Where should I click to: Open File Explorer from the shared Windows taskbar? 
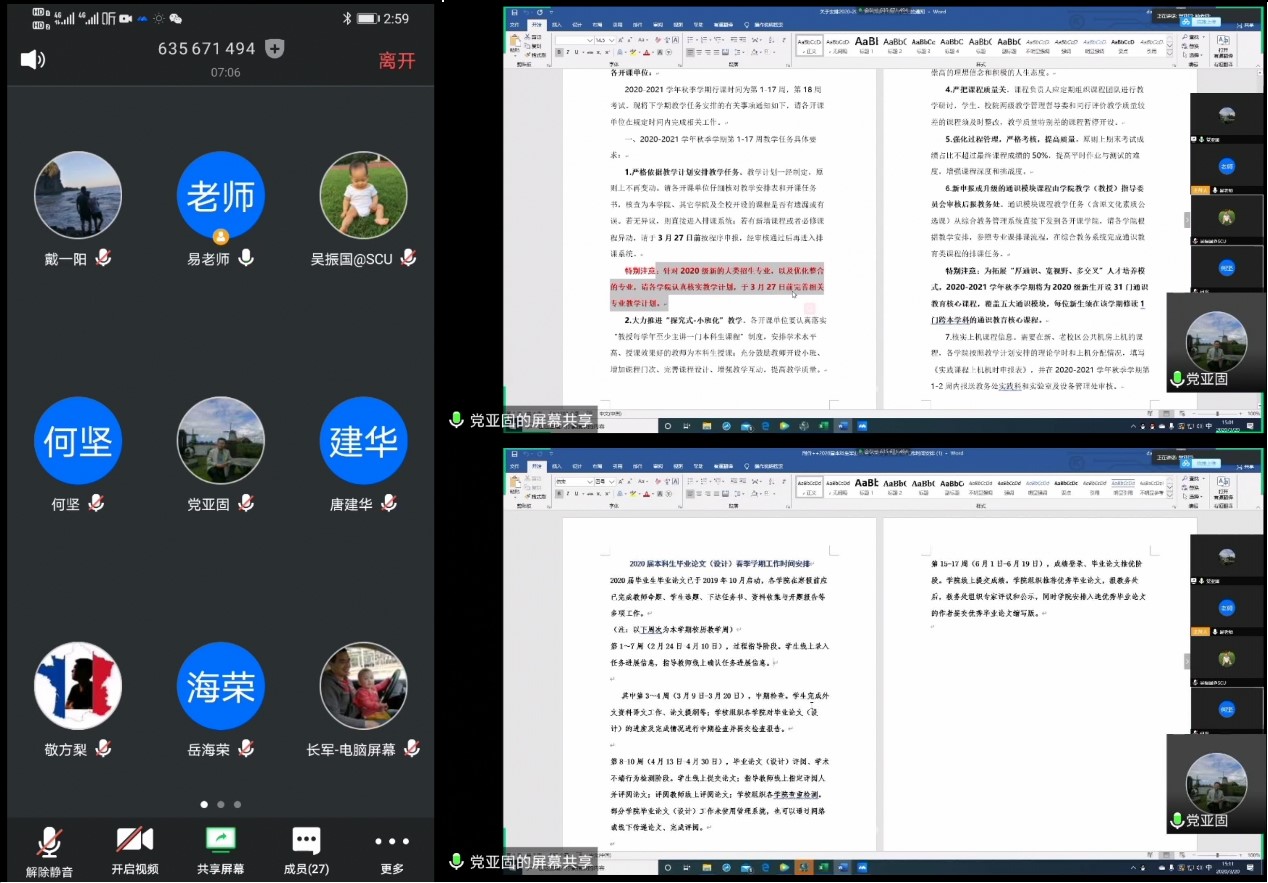click(x=707, y=425)
